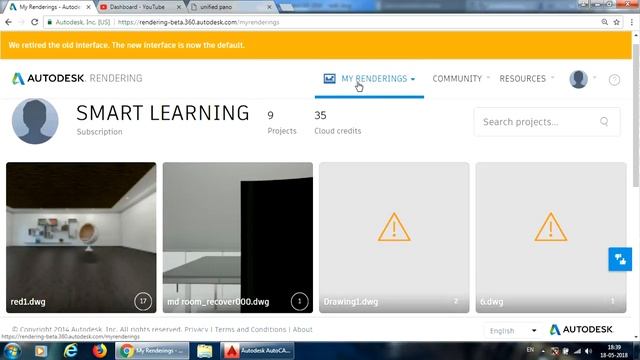The height and width of the screenshot is (360, 640).
Task: Click the Autodesk Rendering logo
Action: tap(77, 78)
